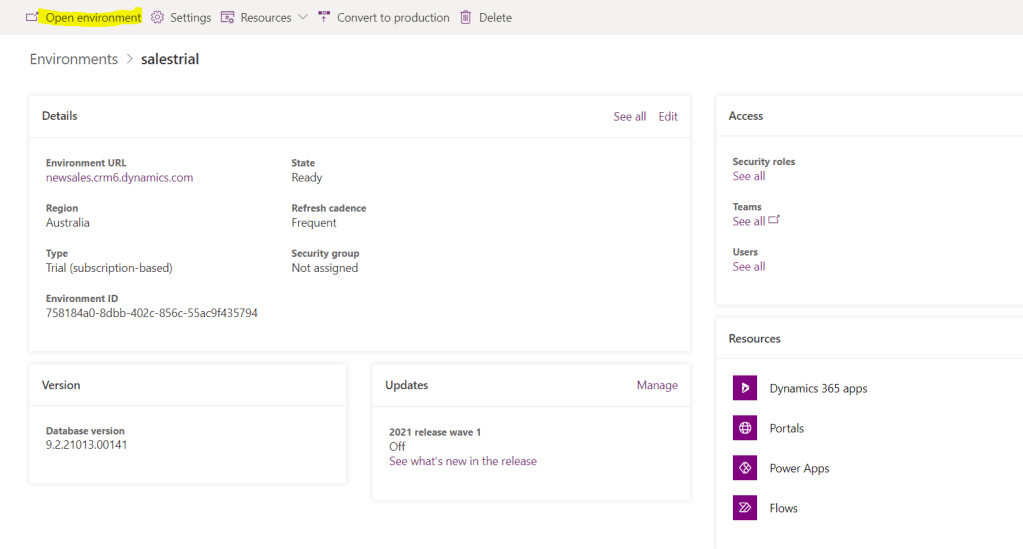Click the Power Apps icon
1023x549 pixels.
(x=745, y=468)
